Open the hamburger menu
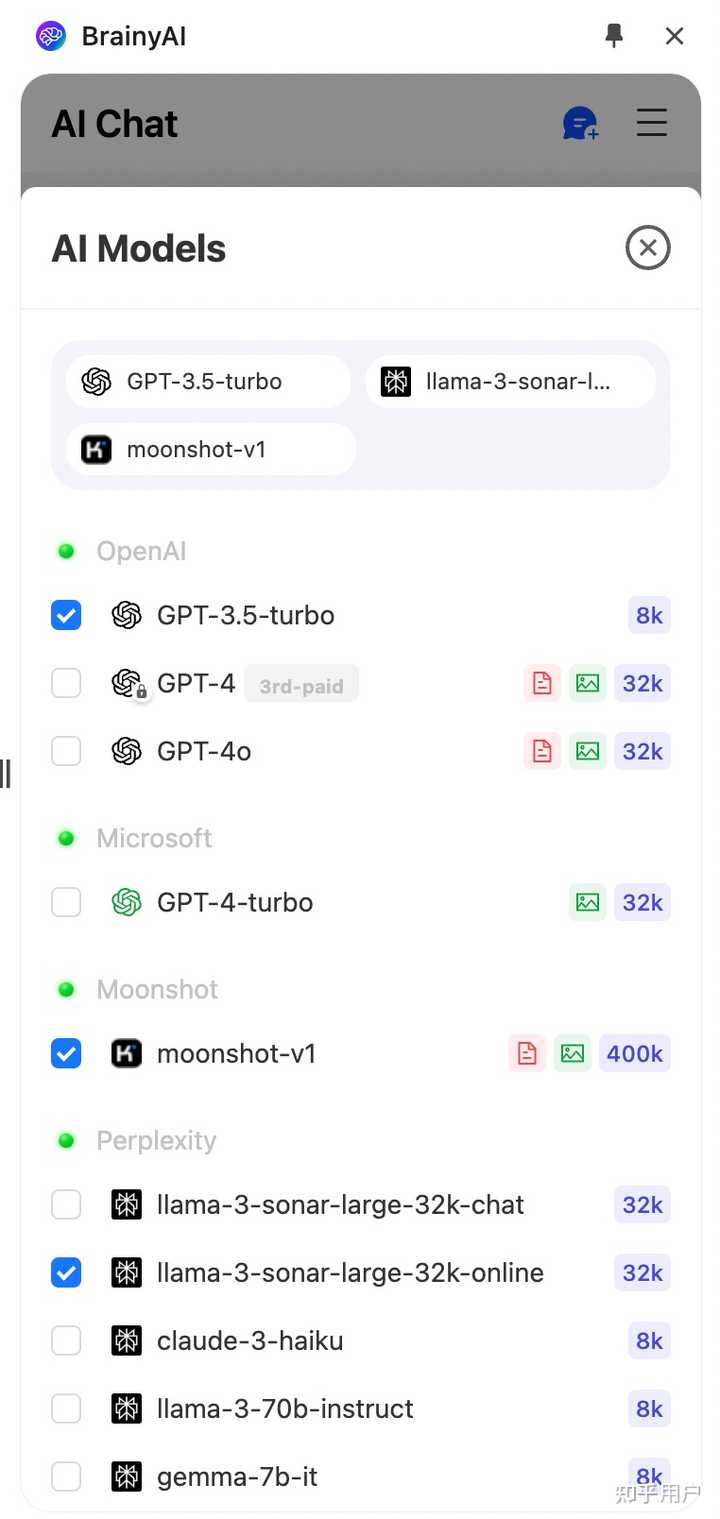The image size is (720, 1519). [652, 123]
